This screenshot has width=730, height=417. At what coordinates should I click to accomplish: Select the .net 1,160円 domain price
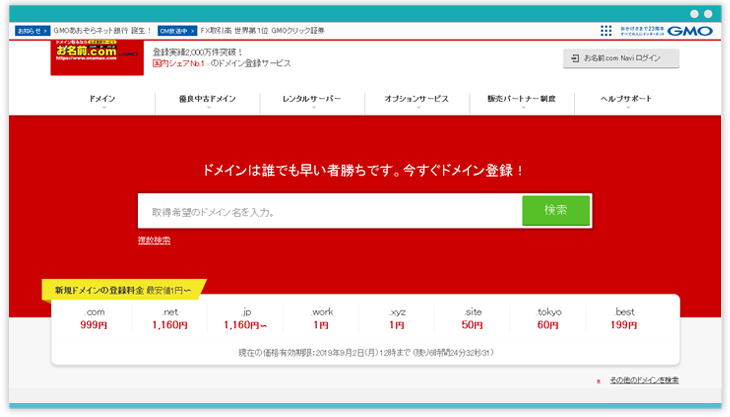click(x=170, y=318)
